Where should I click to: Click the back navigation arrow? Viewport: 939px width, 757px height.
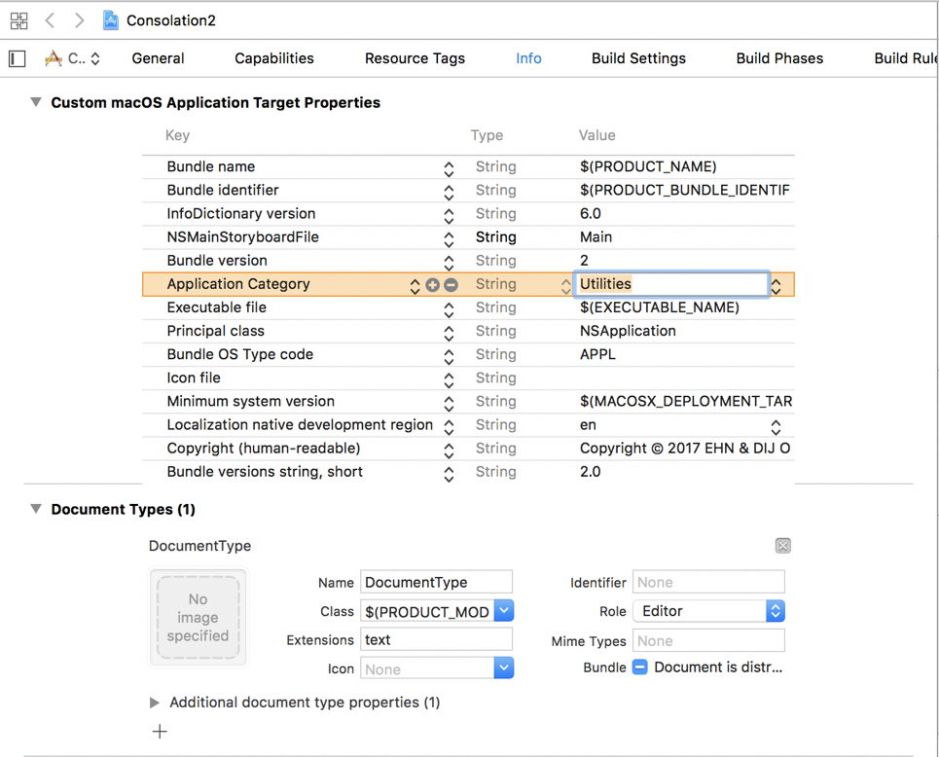tap(50, 21)
